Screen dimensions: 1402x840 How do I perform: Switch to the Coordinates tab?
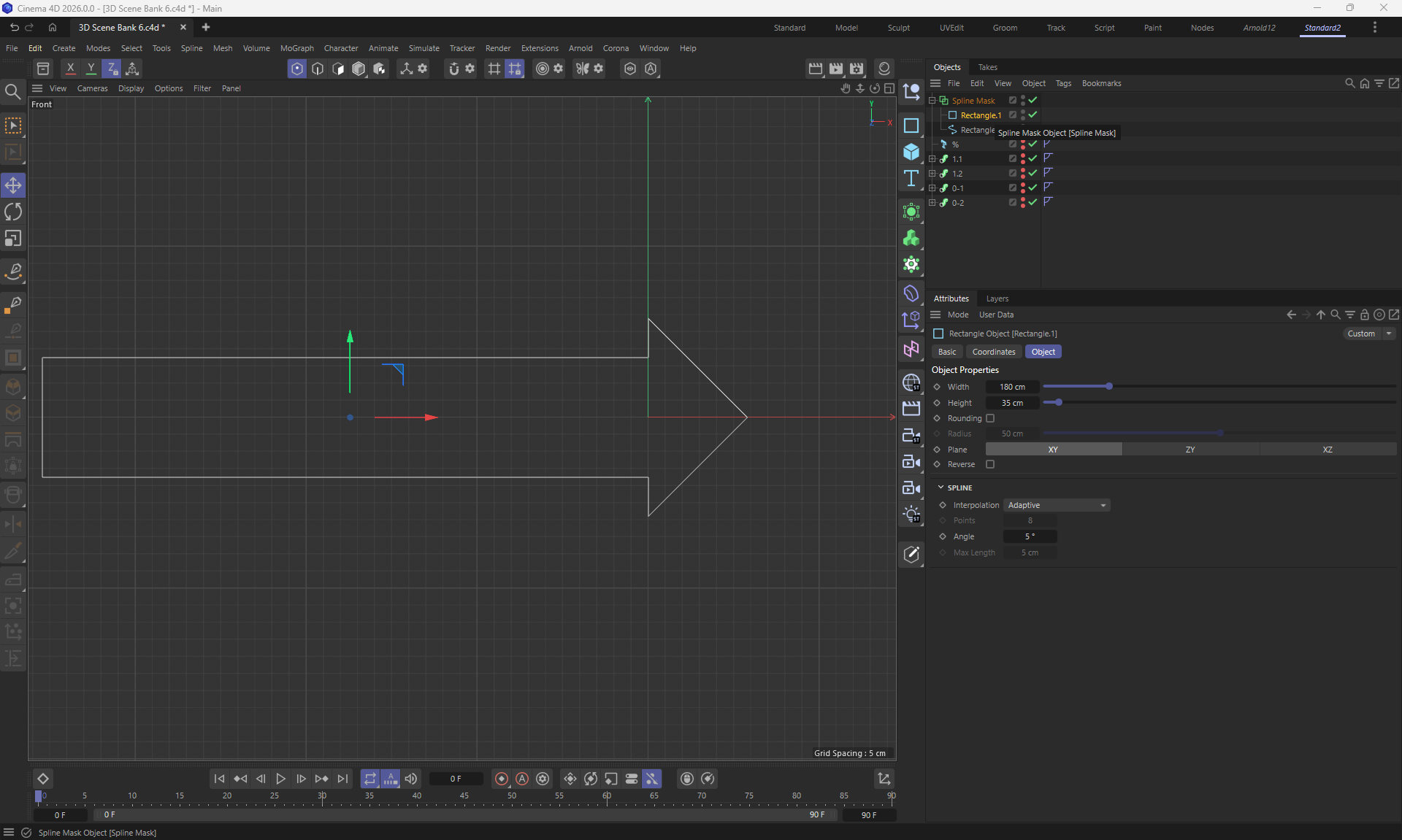click(993, 352)
